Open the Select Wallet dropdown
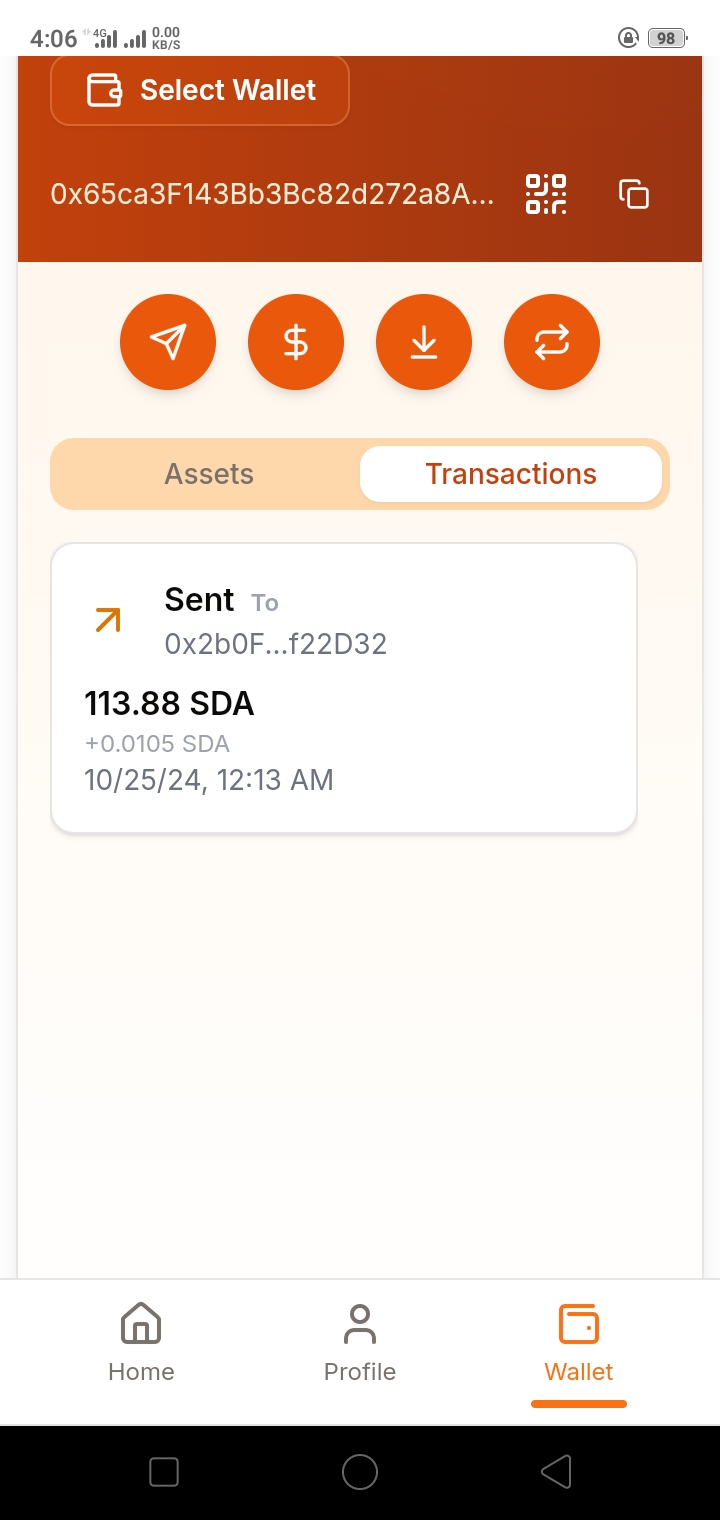Image resolution: width=720 pixels, height=1520 pixels. pyautogui.click(x=200, y=90)
